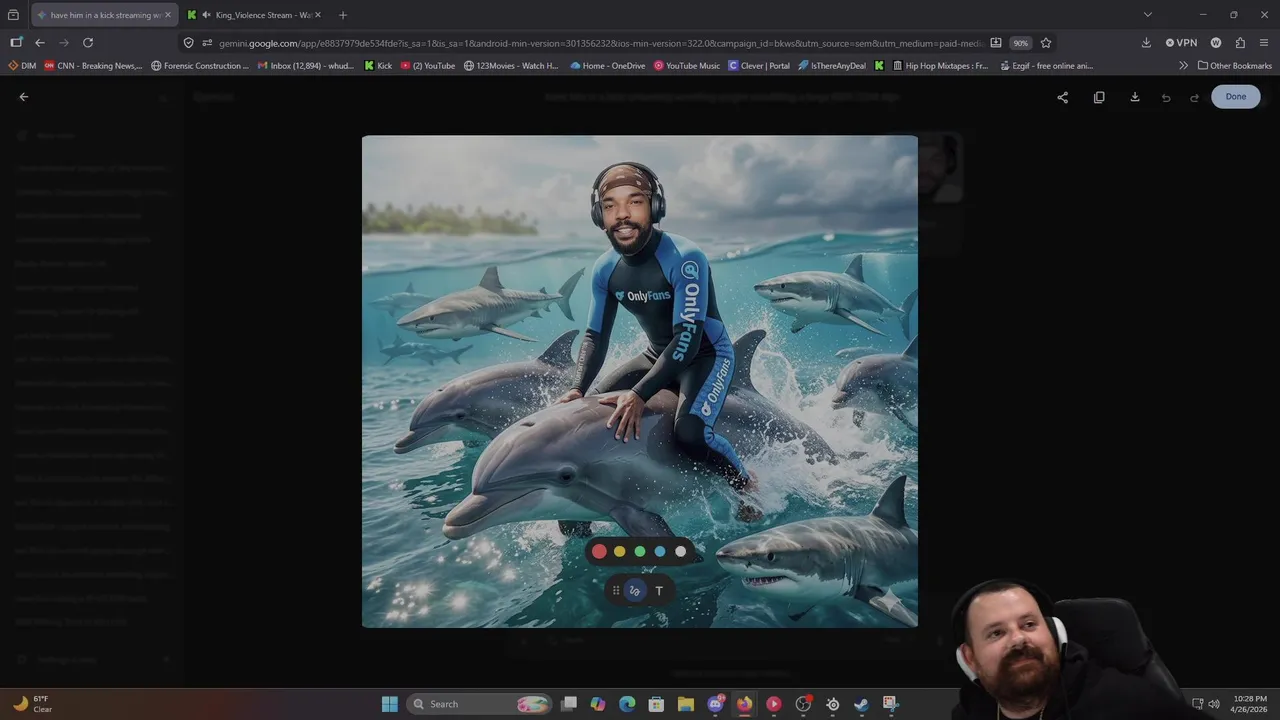Reload the current page

coord(88,43)
